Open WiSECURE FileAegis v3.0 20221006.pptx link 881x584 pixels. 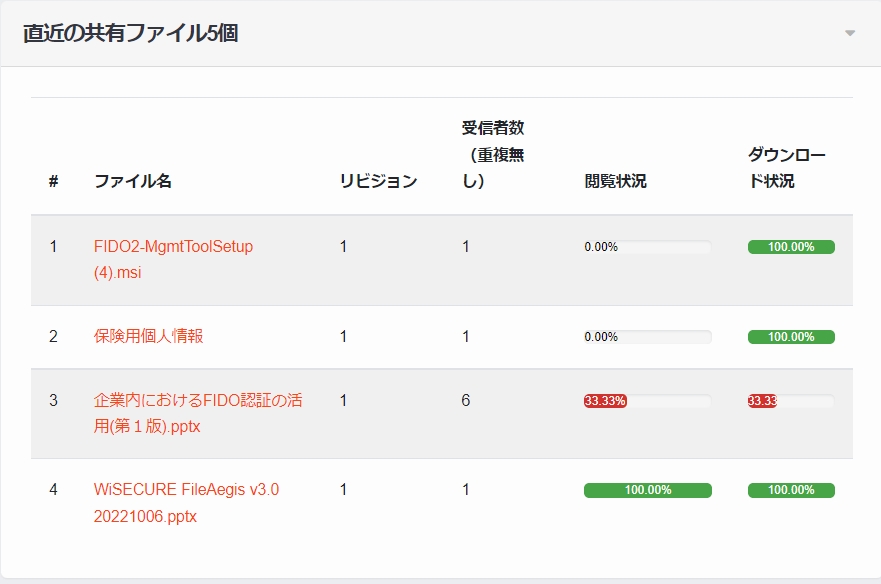click(186, 502)
